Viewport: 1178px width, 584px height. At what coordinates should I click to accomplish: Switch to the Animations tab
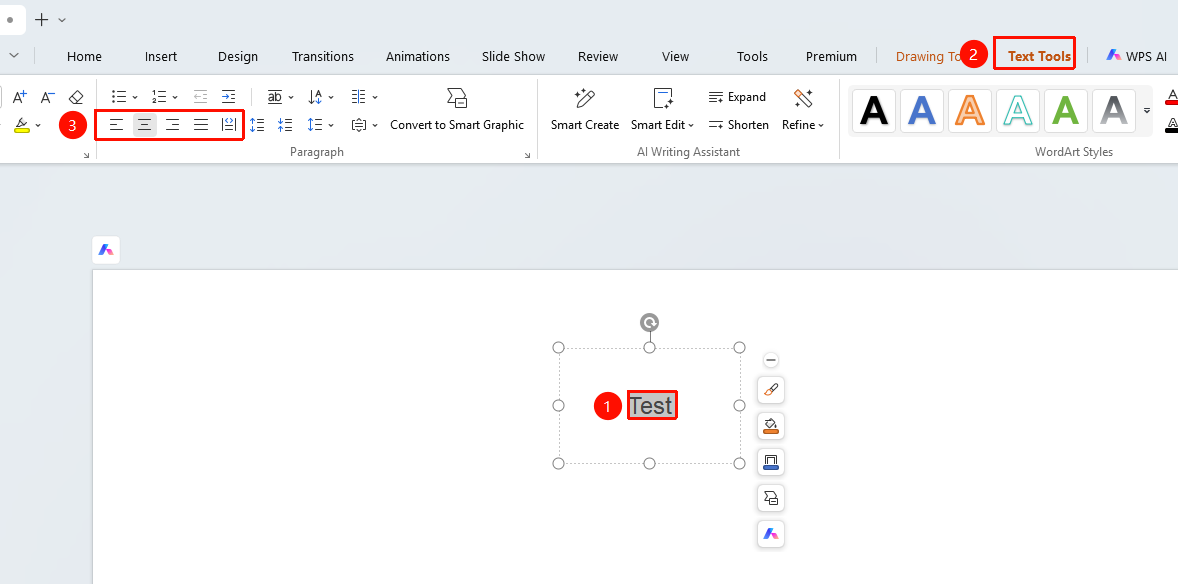(418, 56)
